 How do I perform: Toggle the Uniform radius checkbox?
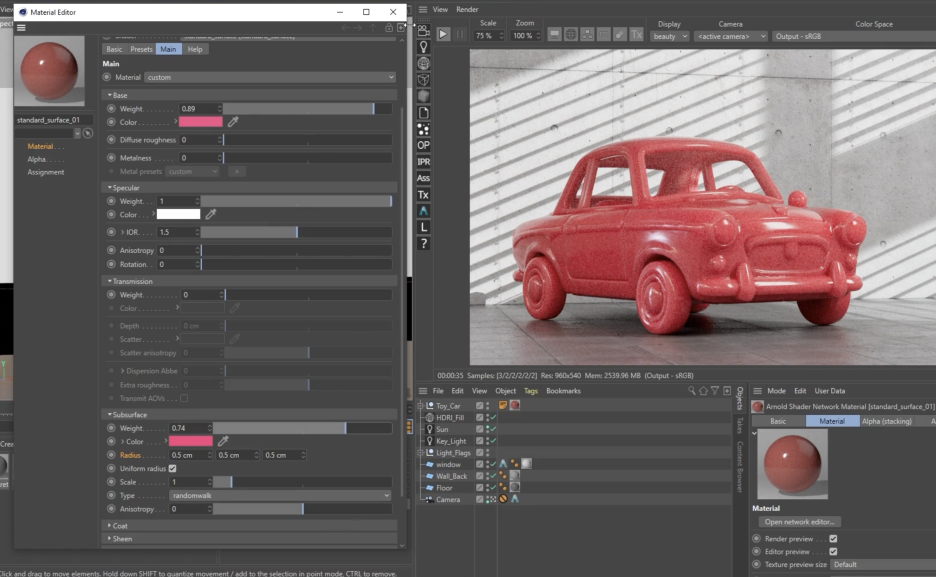point(173,468)
